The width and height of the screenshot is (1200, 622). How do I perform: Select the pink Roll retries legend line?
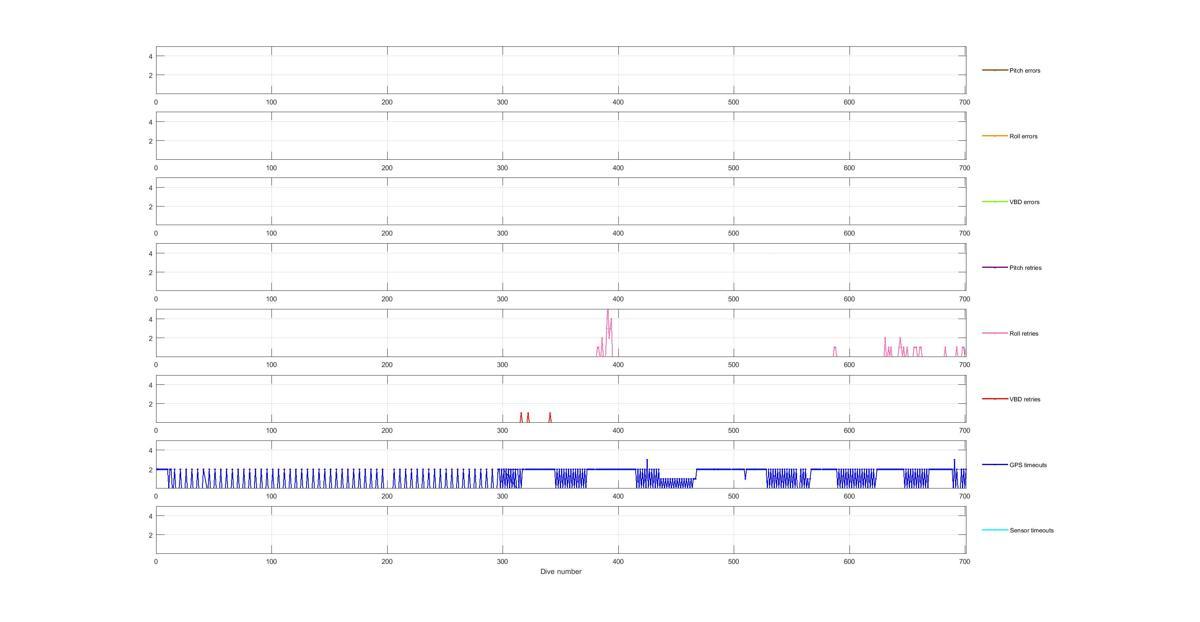point(994,333)
